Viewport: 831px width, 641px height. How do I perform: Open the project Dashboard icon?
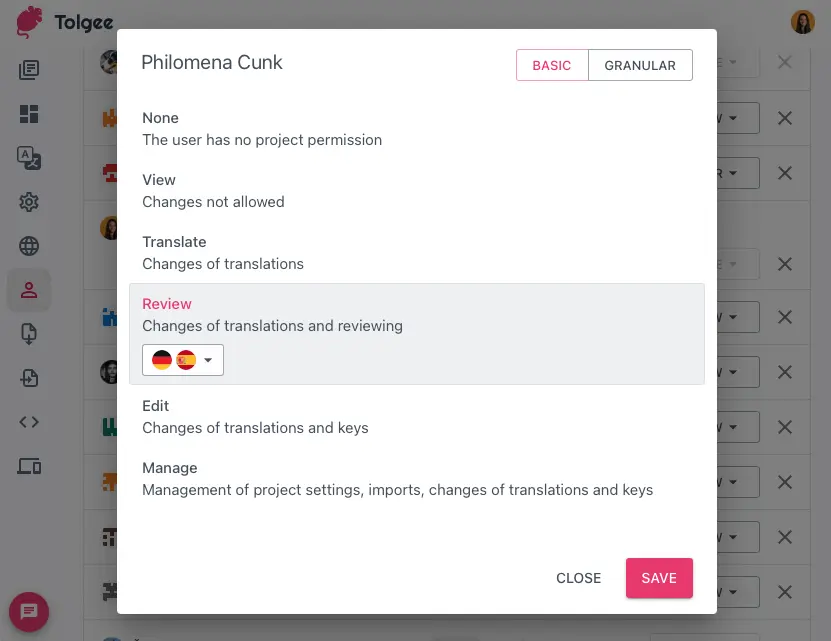29,114
